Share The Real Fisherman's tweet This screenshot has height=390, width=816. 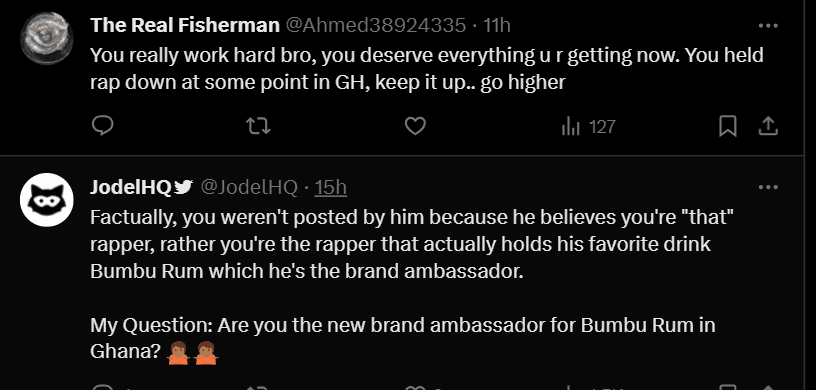pos(768,126)
